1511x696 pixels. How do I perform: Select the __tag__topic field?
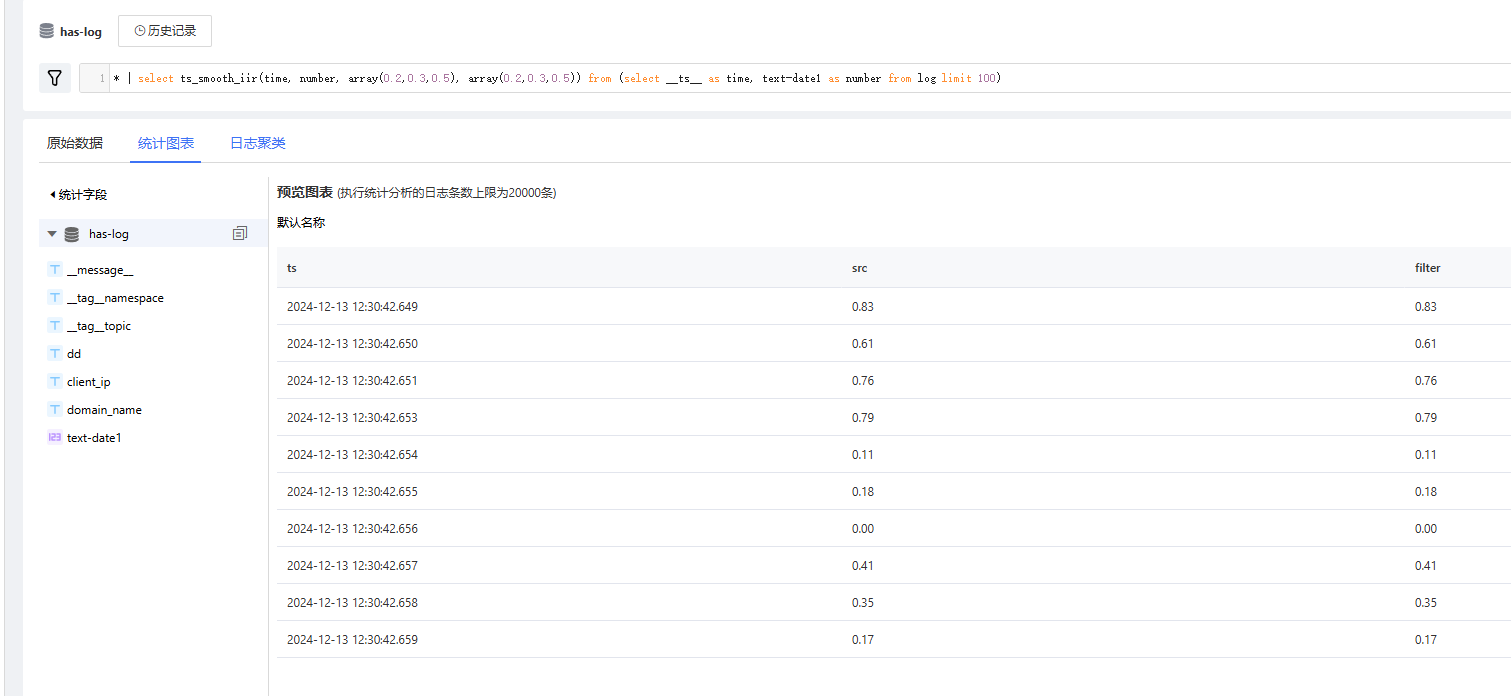tap(99, 326)
